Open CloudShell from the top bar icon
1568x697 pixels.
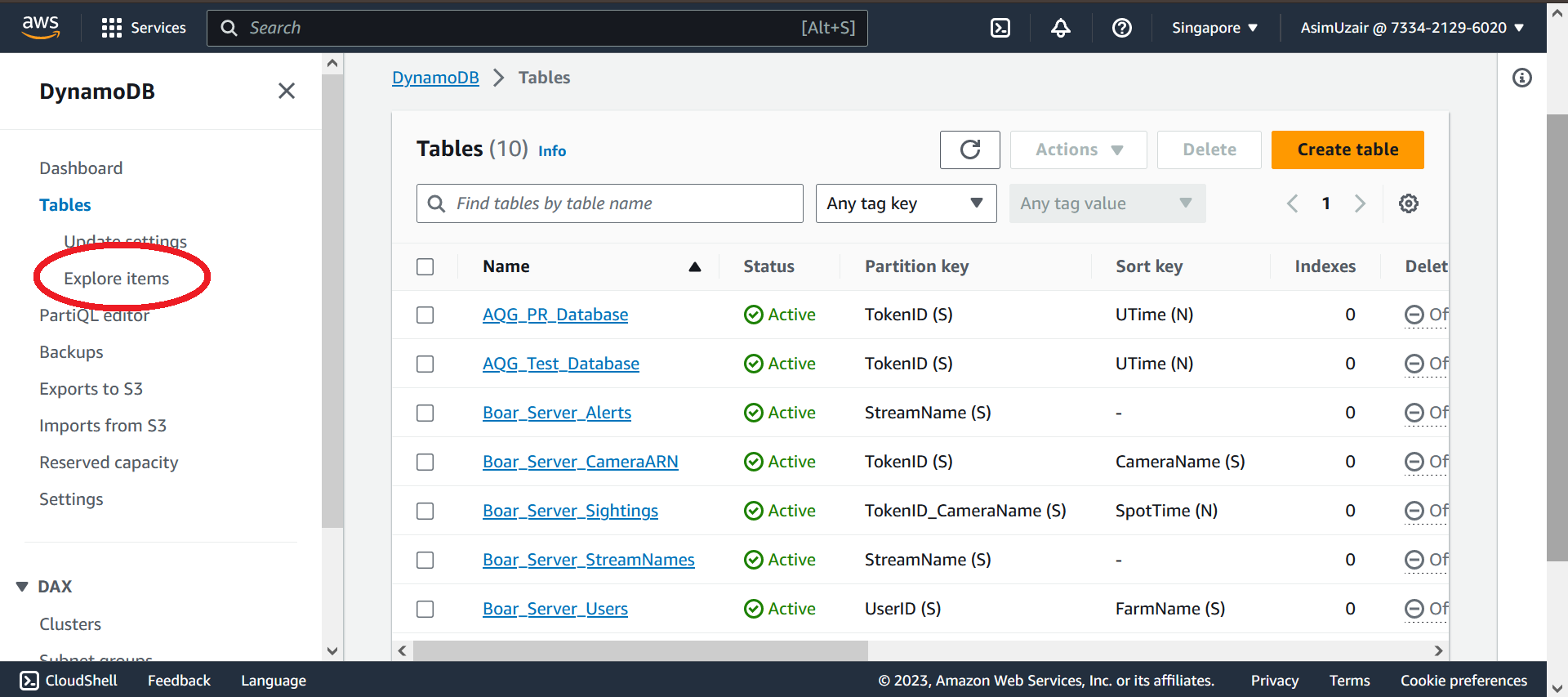(x=1000, y=28)
